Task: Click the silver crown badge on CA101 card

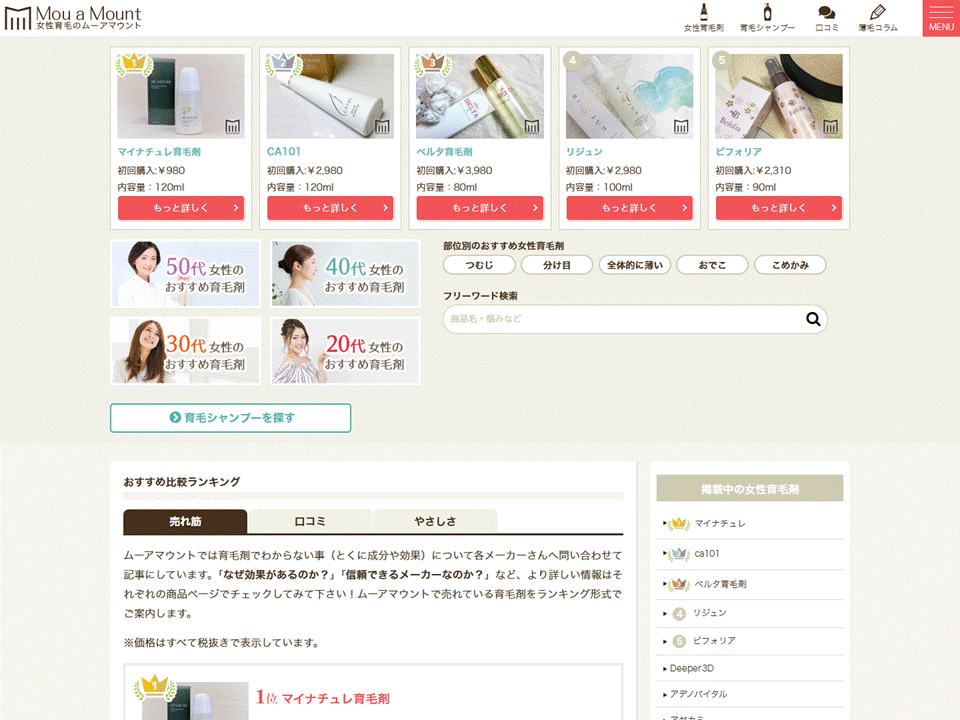Action: point(283,64)
